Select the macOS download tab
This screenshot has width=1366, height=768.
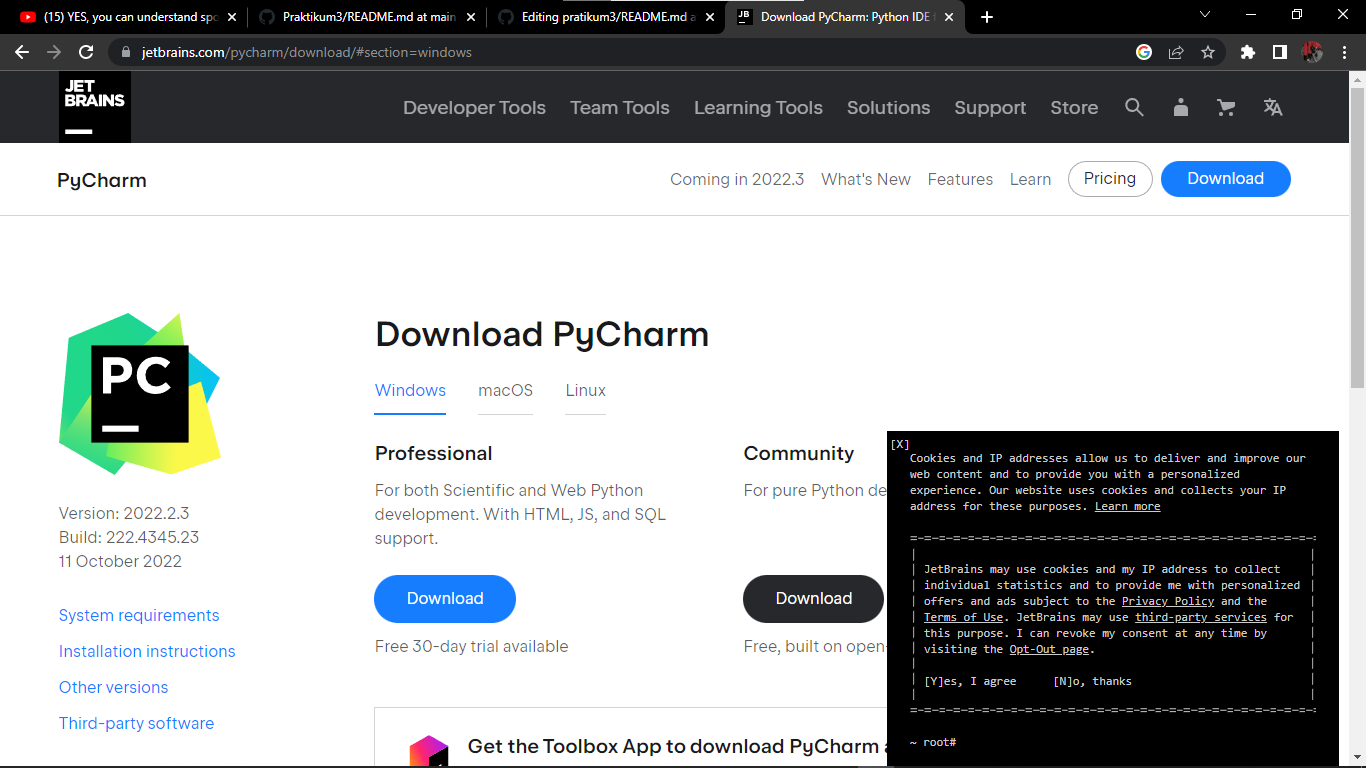tap(505, 391)
